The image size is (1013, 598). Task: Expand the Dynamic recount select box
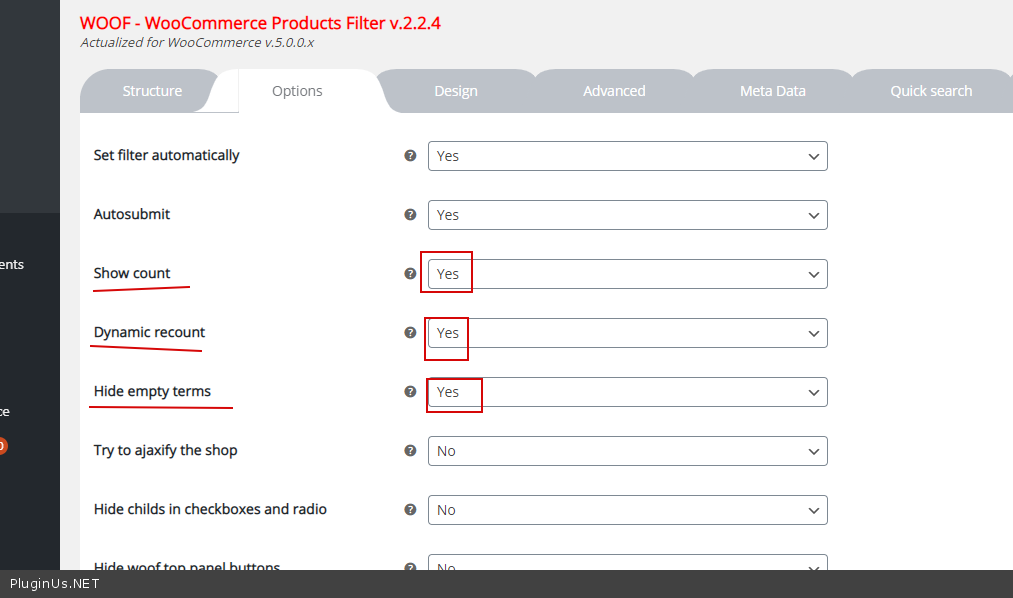coord(627,333)
